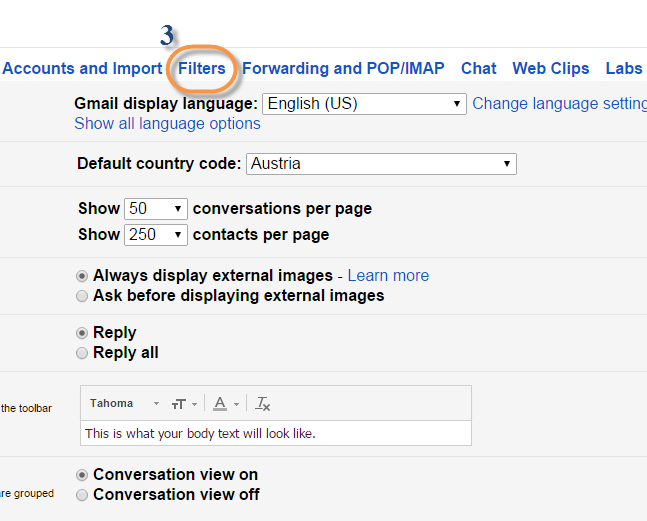Viewport: 647px width, 521px height.
Task: Select the Reply all radio button
Action: point(82,353)
